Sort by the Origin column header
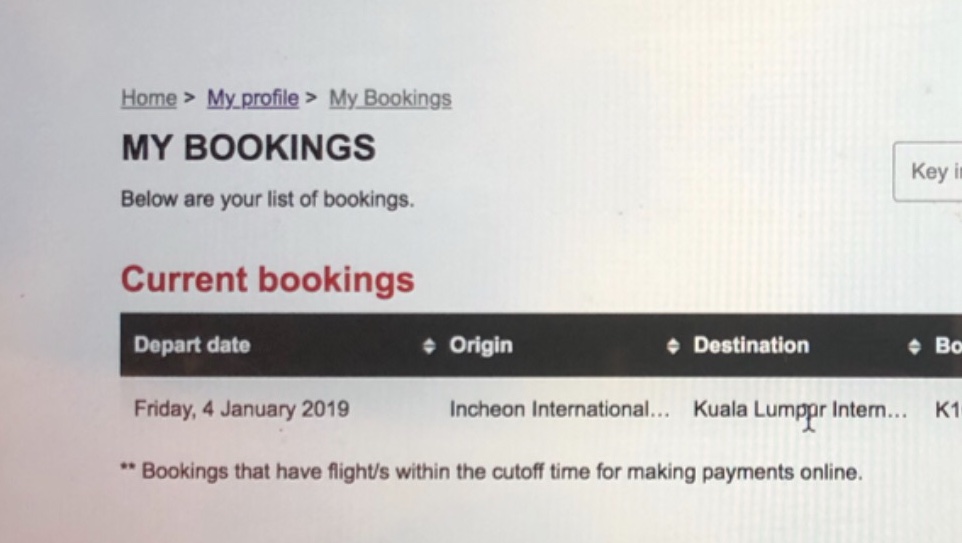Image resolution: width=962 pixels, height=543 pixels. 481,345
